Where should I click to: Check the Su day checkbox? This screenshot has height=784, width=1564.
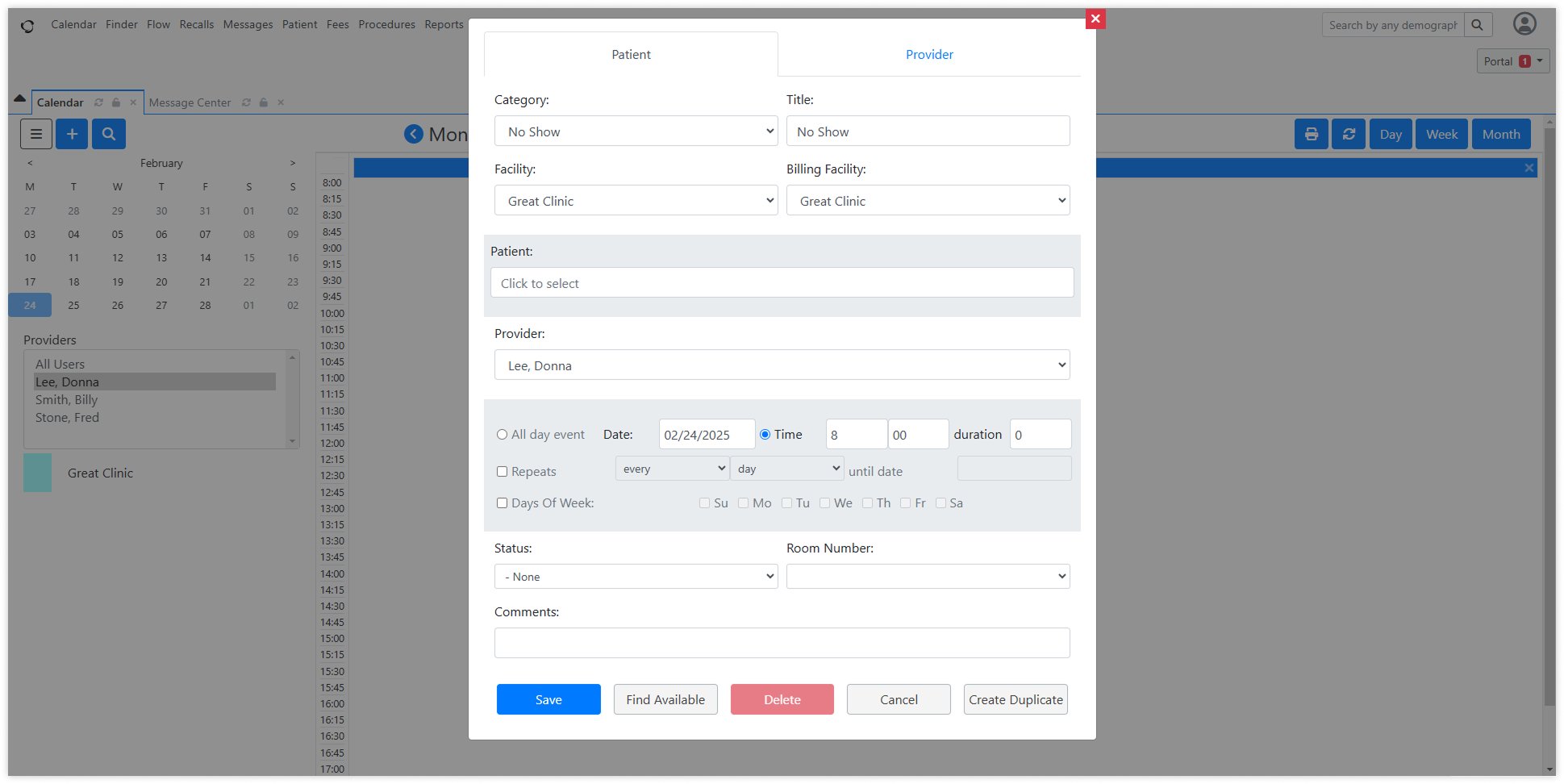point(704,503)
